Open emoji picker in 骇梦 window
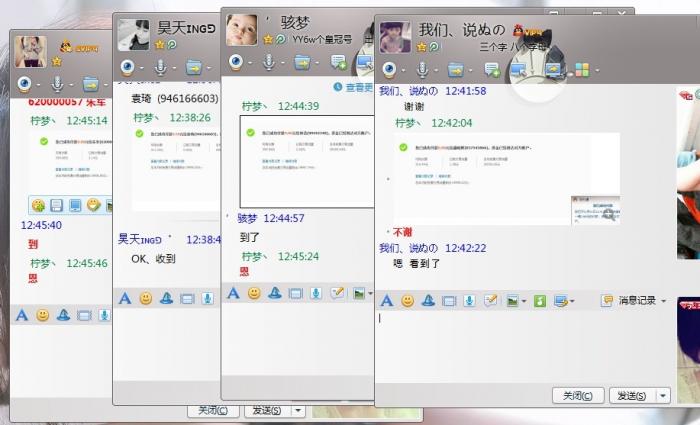 click(x=254, y=293)
